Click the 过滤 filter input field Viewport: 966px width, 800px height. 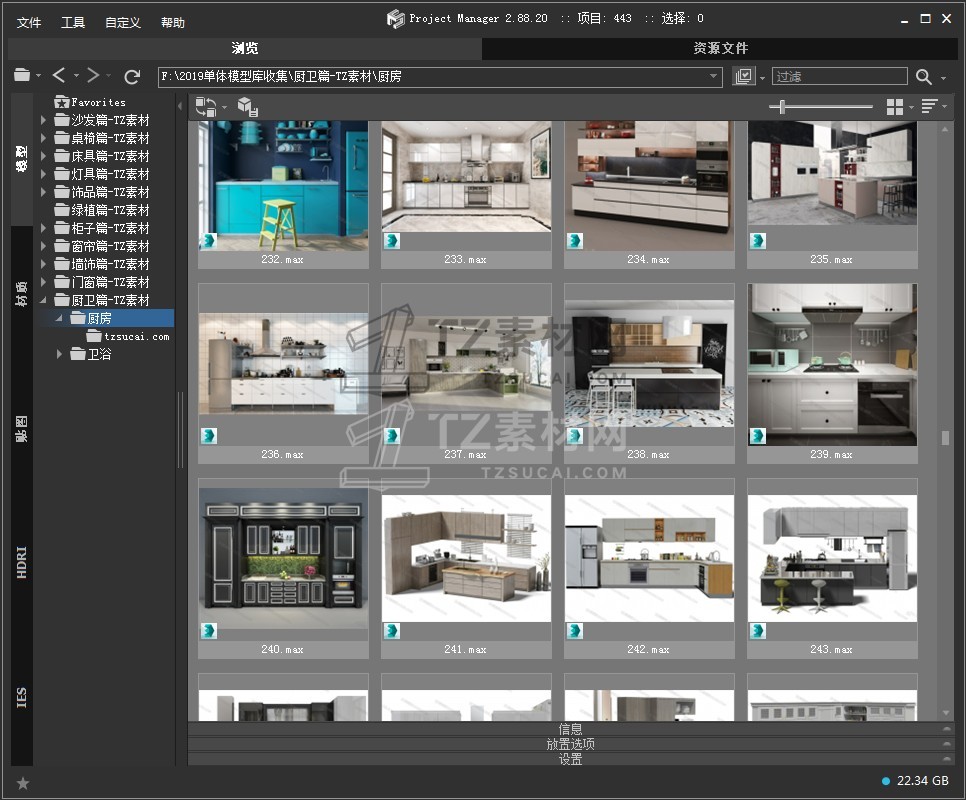(838, 77)
